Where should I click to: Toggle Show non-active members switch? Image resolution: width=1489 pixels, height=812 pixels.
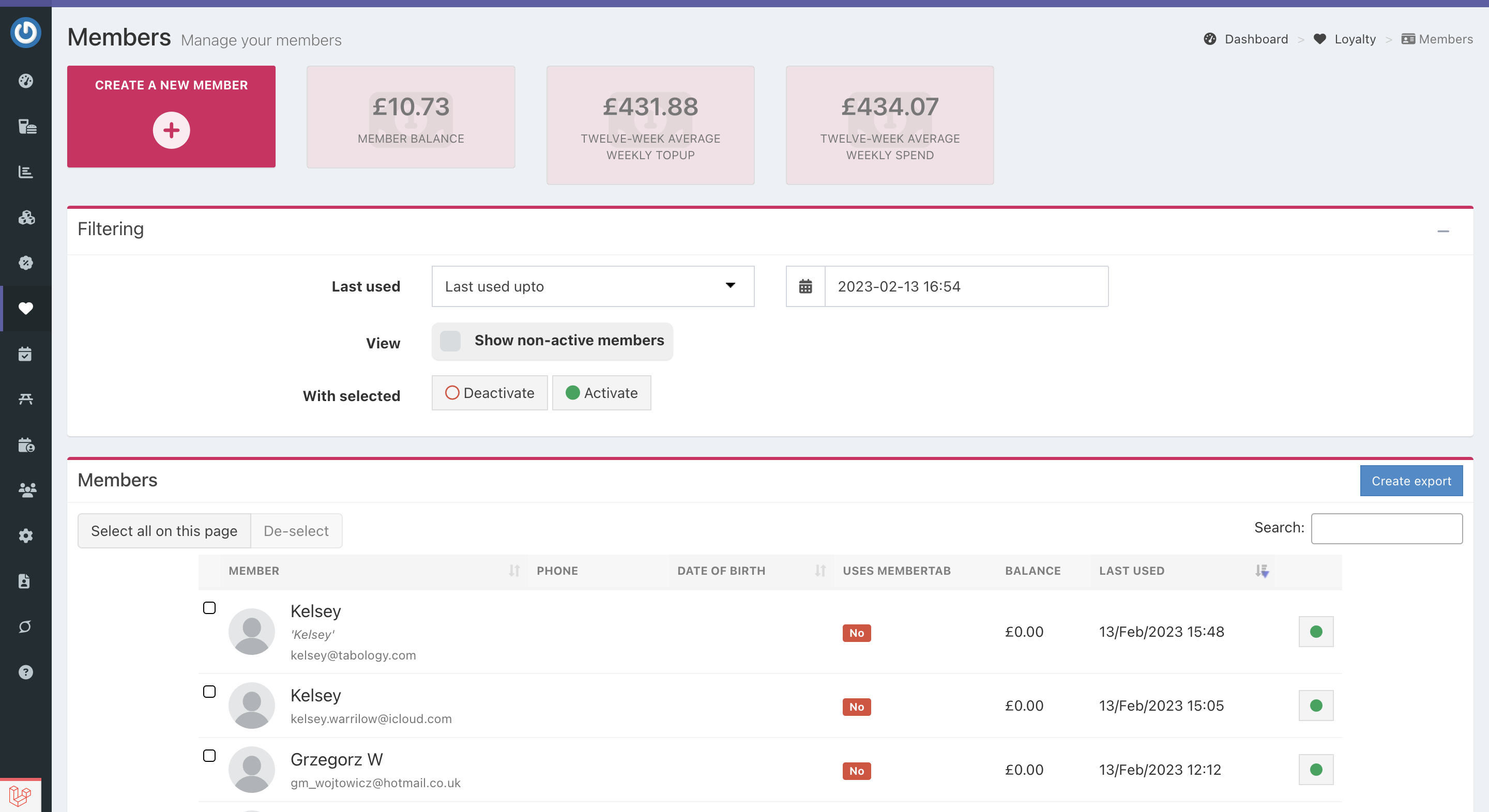pyautogui.click(x=450, y=341)
